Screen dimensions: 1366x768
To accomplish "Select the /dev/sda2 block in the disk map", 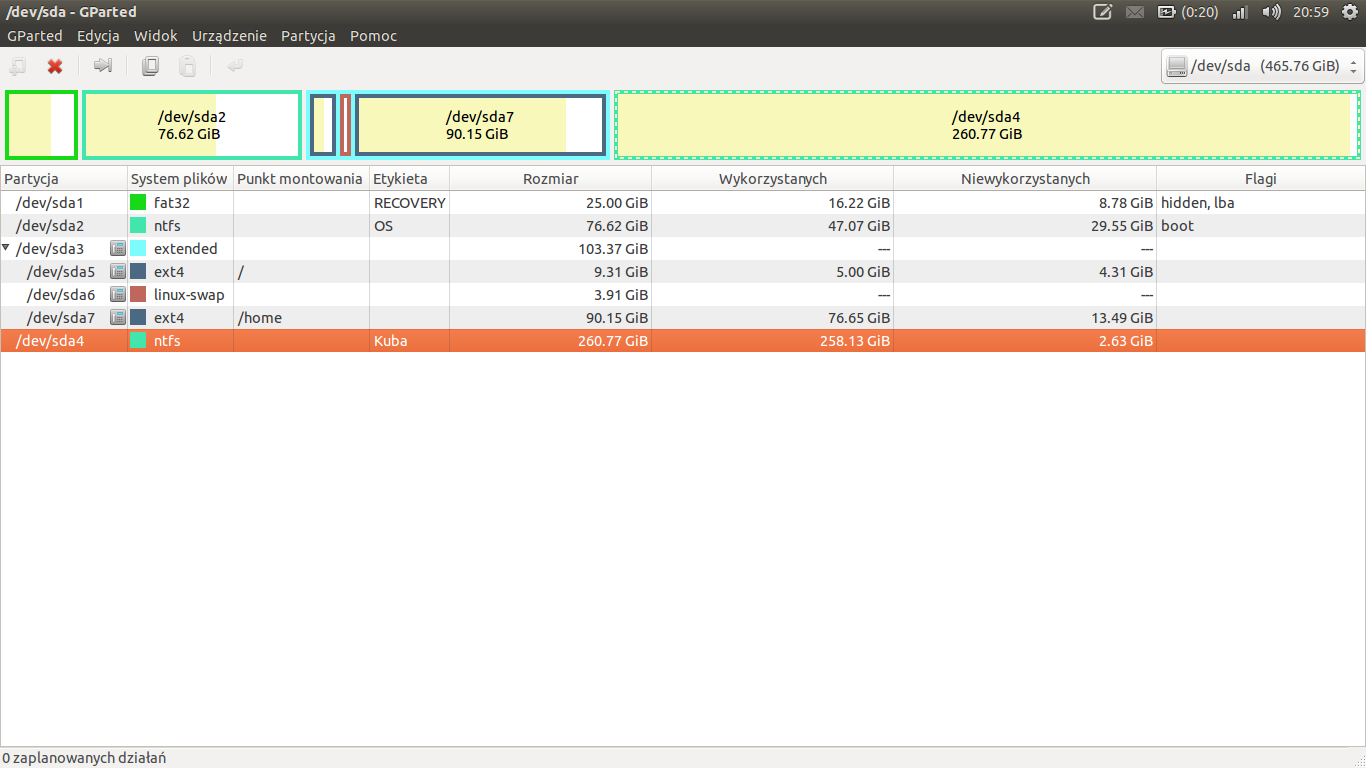I will [x=192, y=124].
